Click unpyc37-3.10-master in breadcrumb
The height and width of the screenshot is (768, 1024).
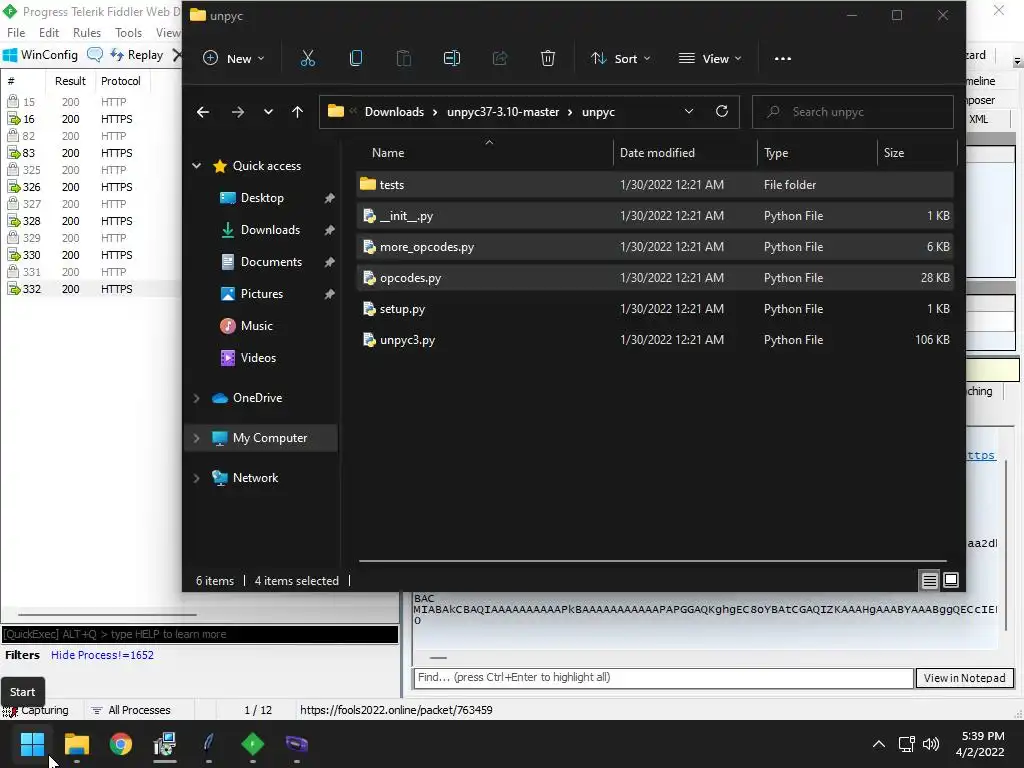[x=503, y=112]
